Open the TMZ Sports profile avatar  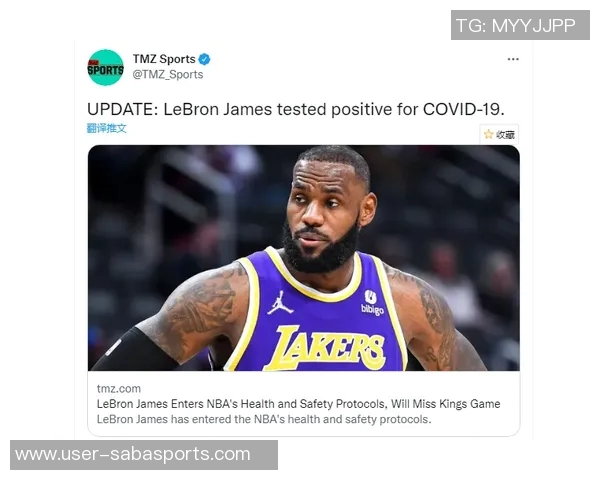click(106, 67)
